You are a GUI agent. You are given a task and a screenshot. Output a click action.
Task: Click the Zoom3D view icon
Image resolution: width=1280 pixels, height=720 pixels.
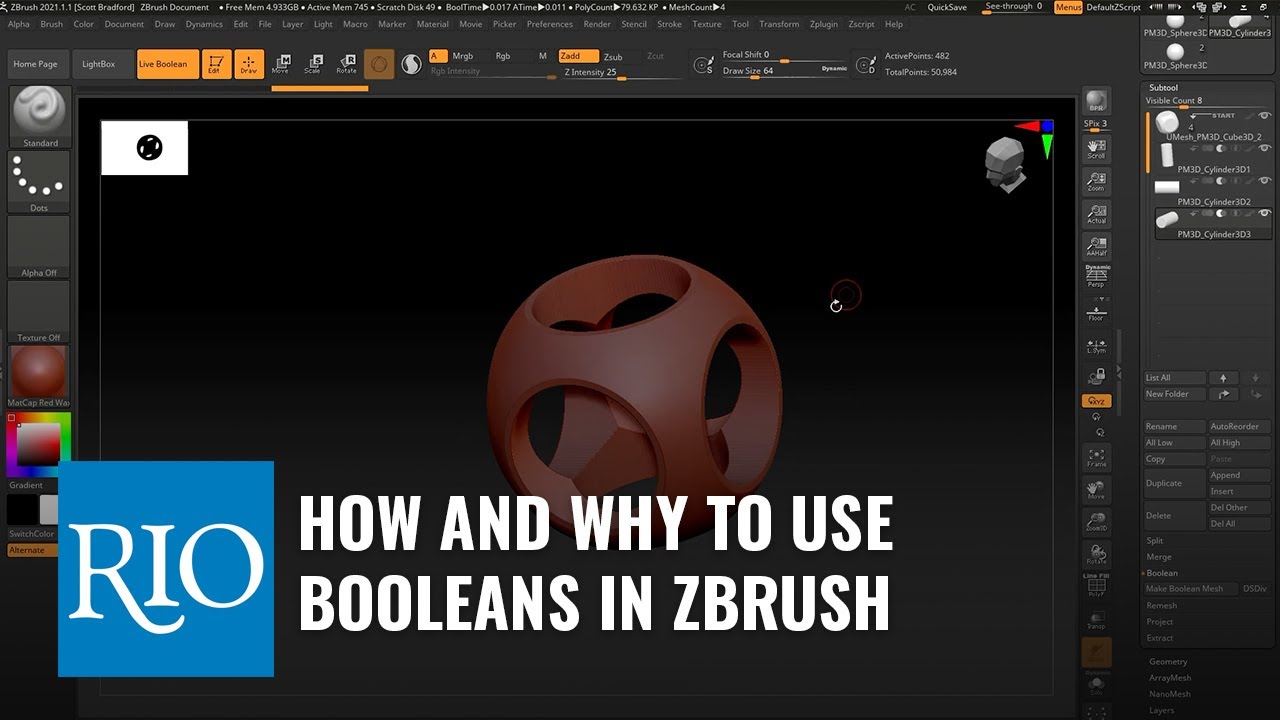click(x=1096, y=521)
